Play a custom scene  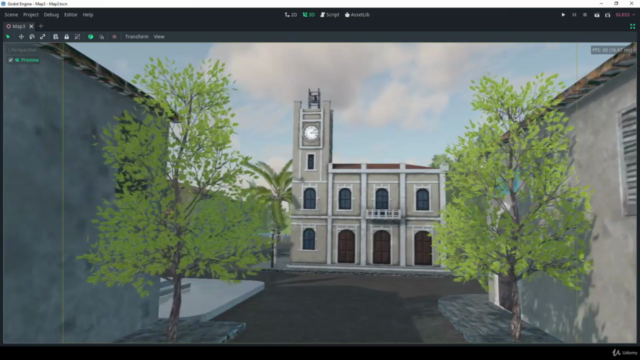tap(607, 15)
